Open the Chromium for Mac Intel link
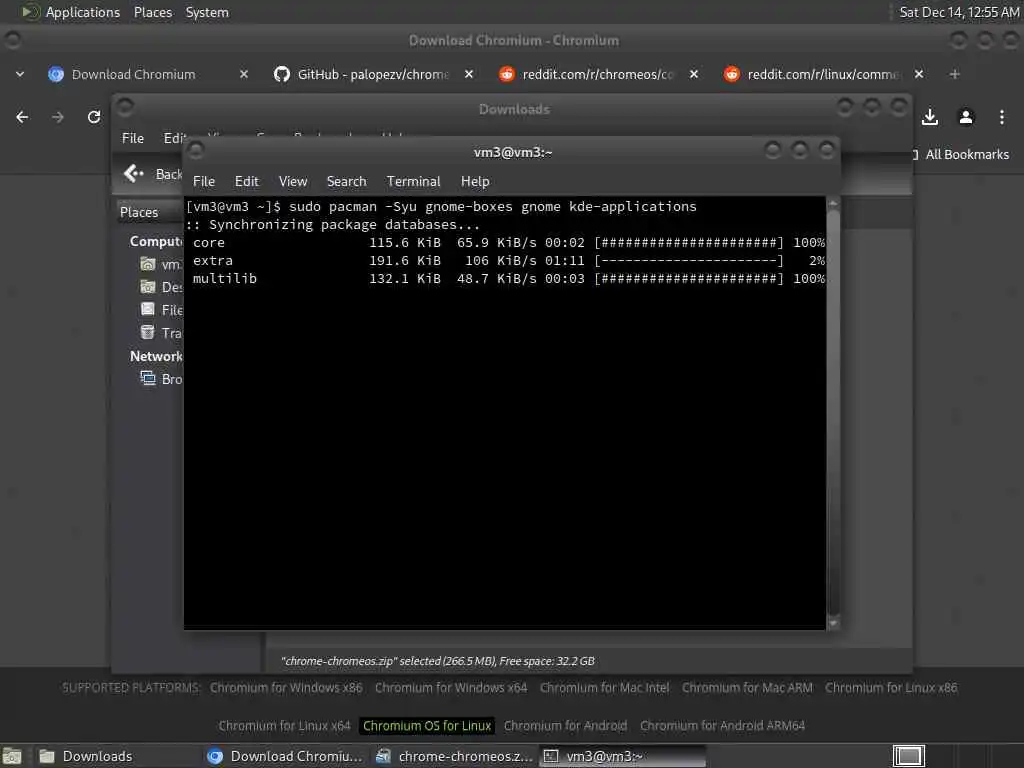The image size is (1024, 768). point(604,688)
